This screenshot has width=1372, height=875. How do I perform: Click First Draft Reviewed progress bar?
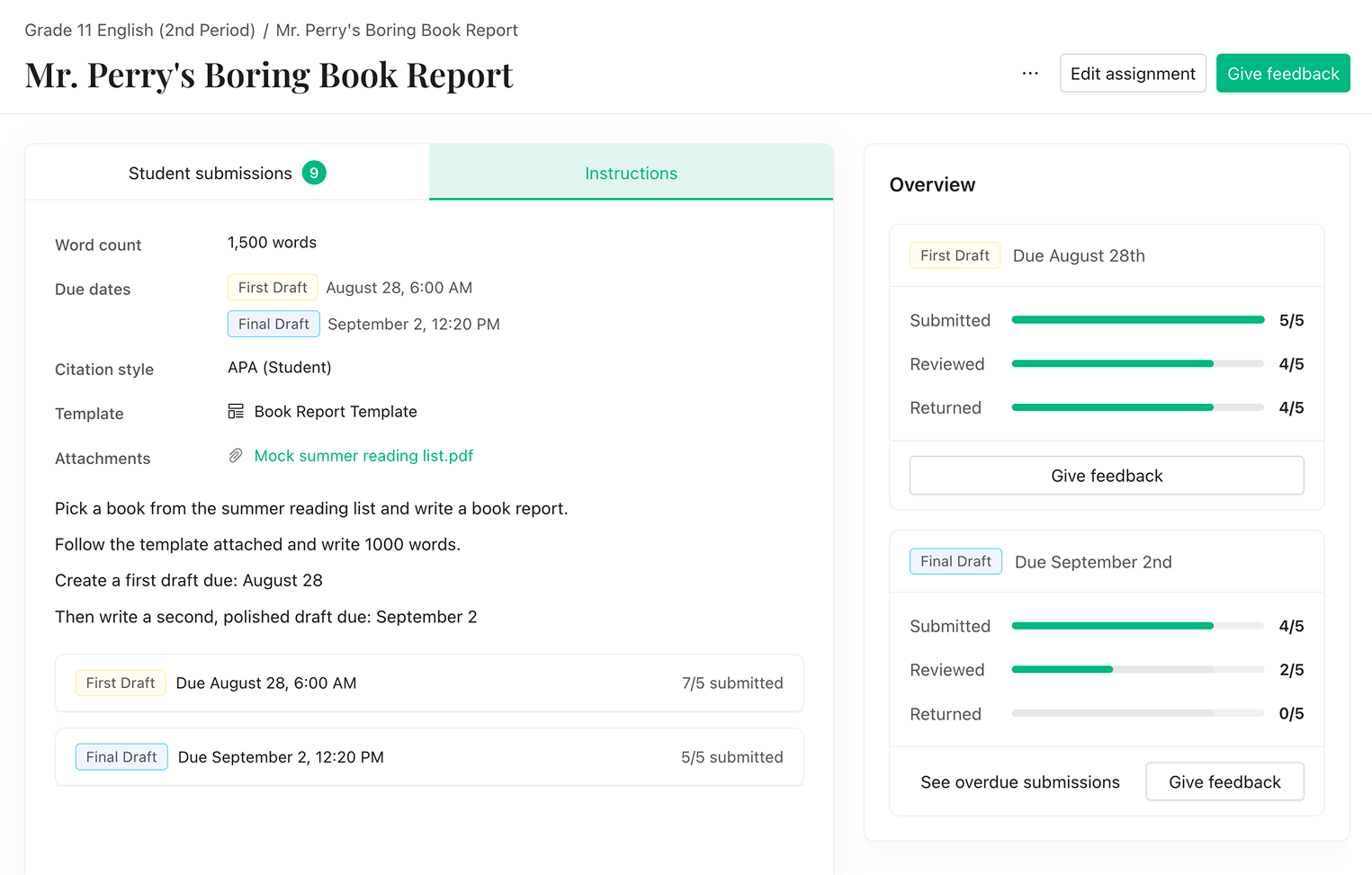(x=1138, y=364)
